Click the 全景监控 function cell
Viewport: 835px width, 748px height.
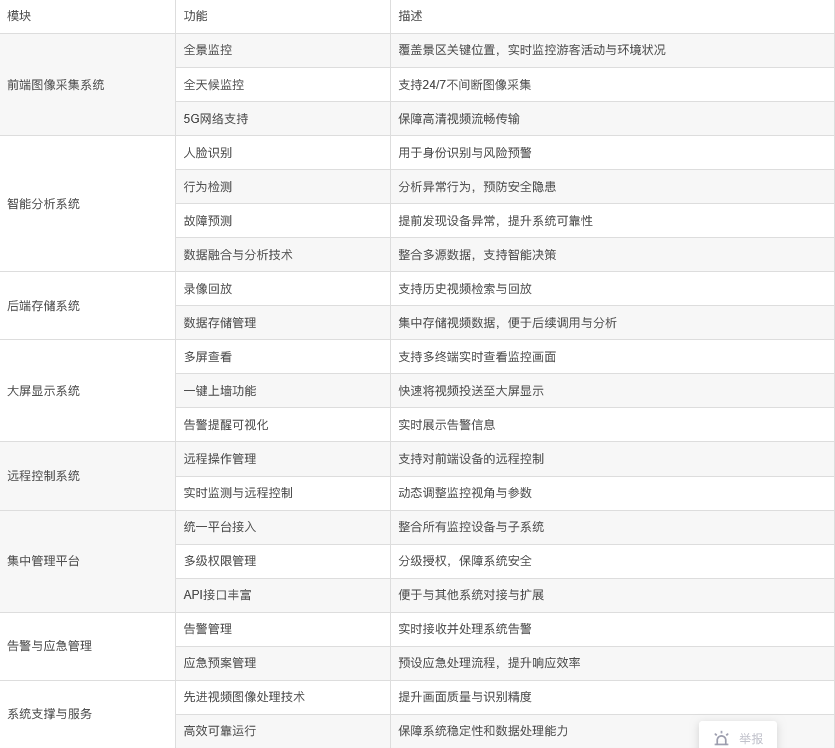click(208, 50)
